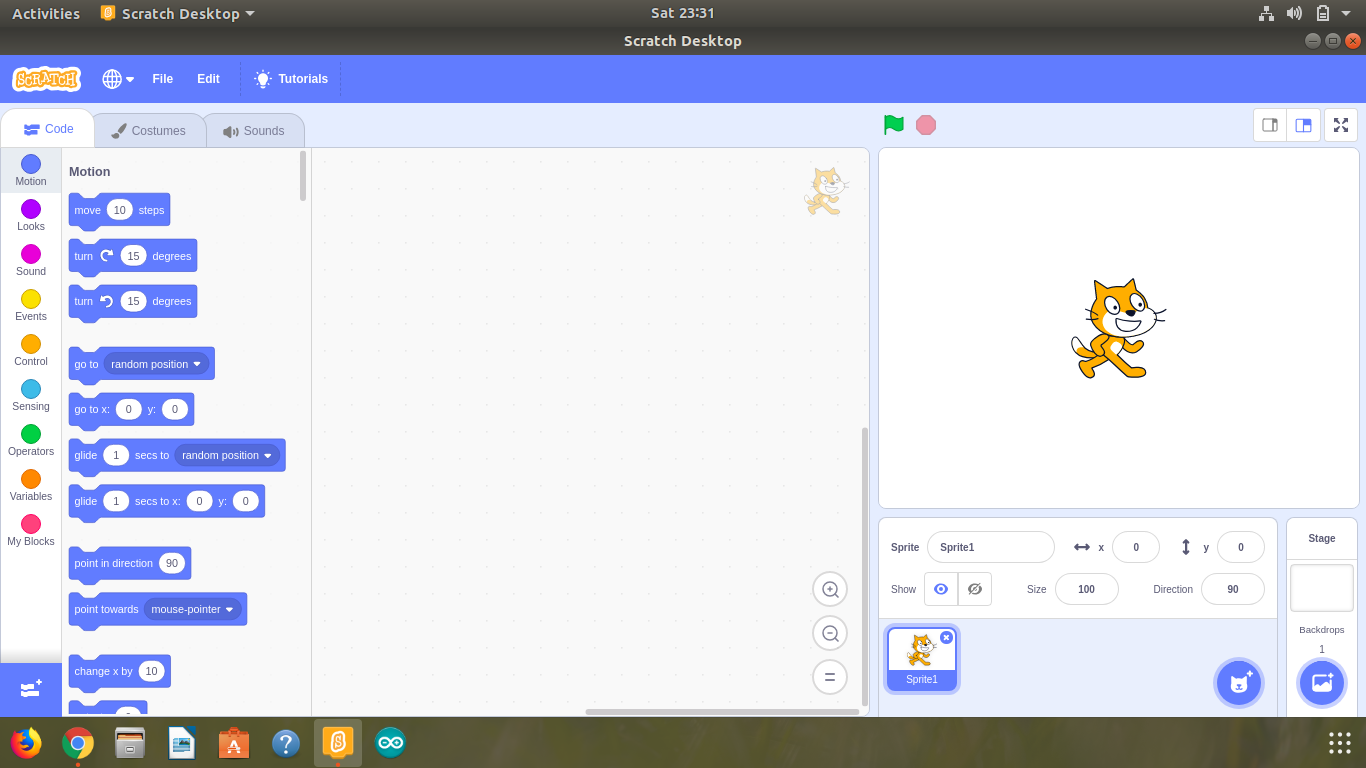Open the Add Extension button
Screen dimensions: 1366x768
tap(31, 690)
